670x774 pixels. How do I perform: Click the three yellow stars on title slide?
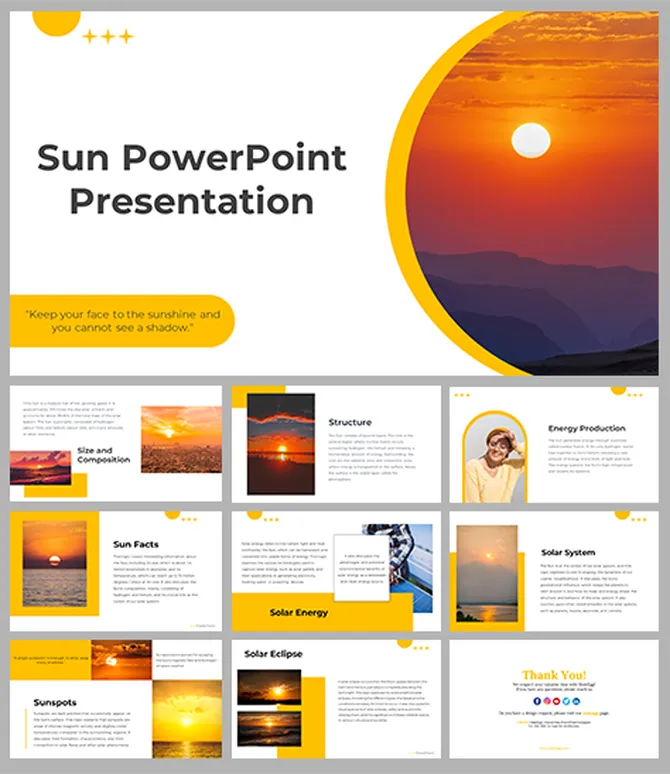(x=107, y=37)
